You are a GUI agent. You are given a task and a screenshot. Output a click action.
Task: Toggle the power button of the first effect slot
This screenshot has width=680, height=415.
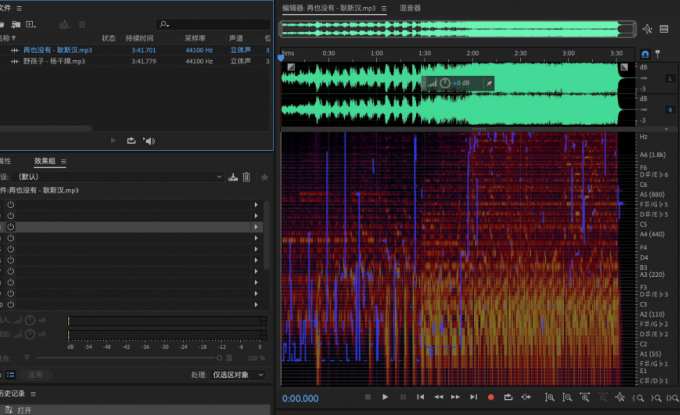pyautogui.click(x=11, y=205)
